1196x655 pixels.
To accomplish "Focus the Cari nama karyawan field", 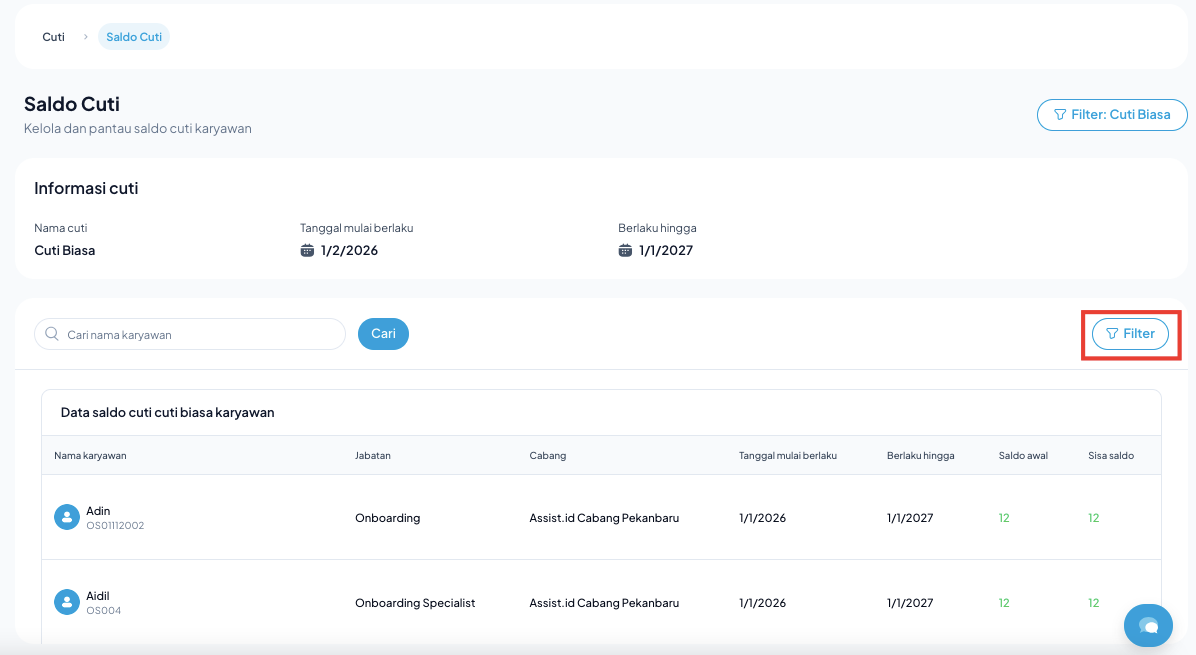I will tap(200, 334).
